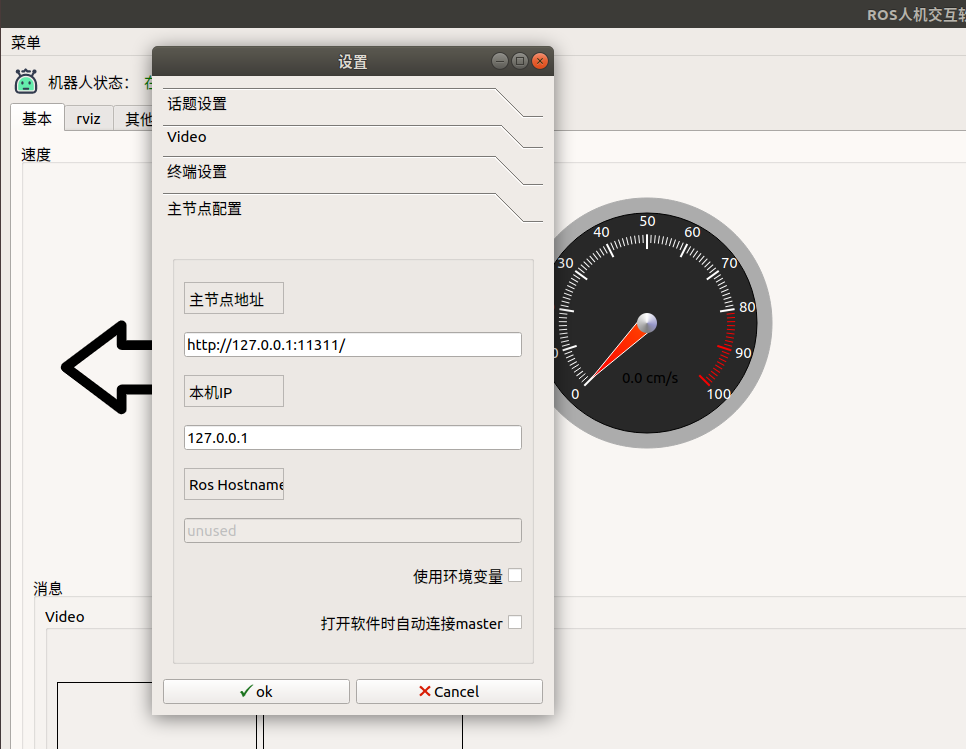The width and height of the screenshot is (966, 749).
Task: Click the 速度 group label
Action: [x=36, y=155]
